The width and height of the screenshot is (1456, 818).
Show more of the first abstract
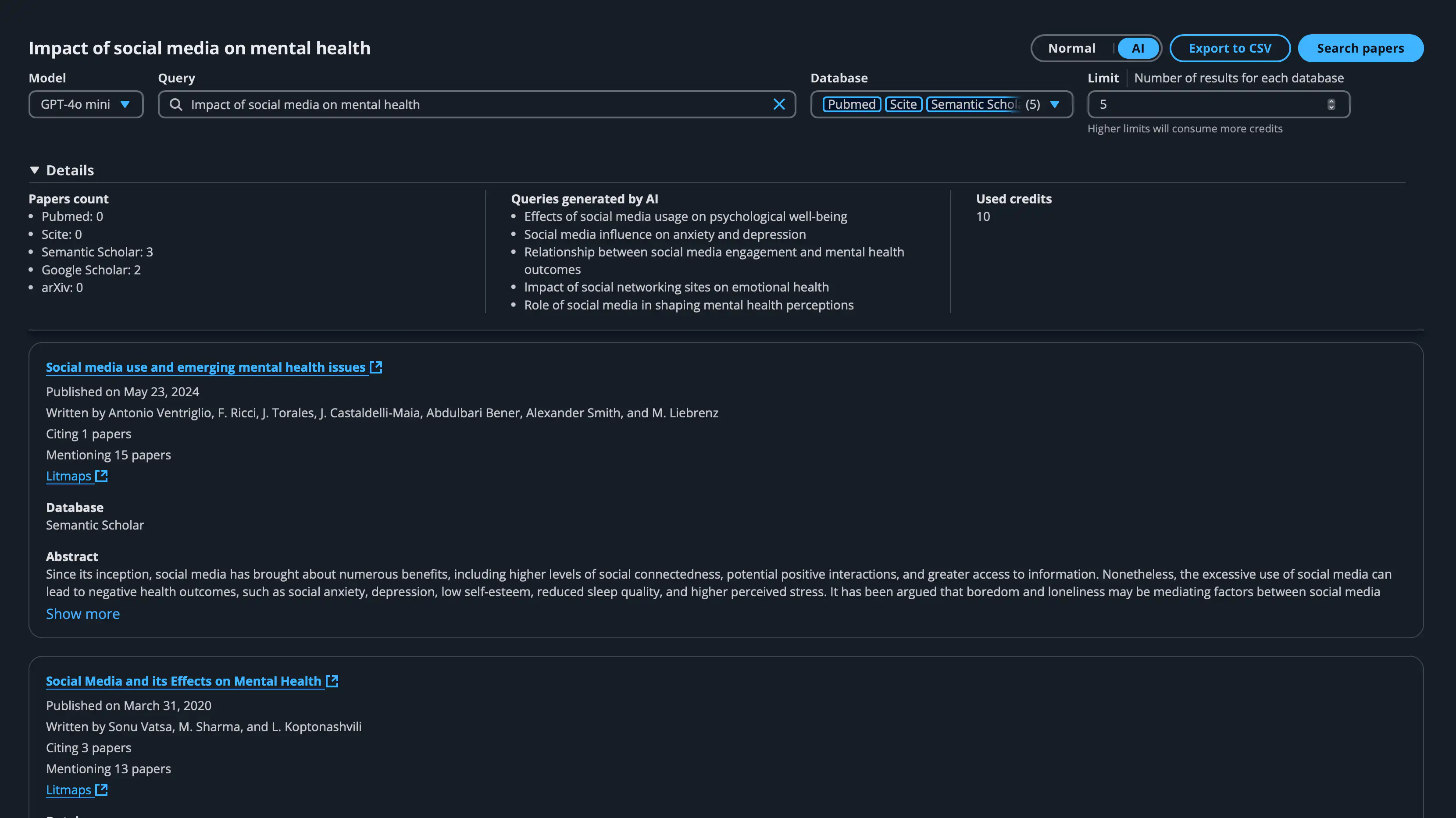[x=82, y=614]
